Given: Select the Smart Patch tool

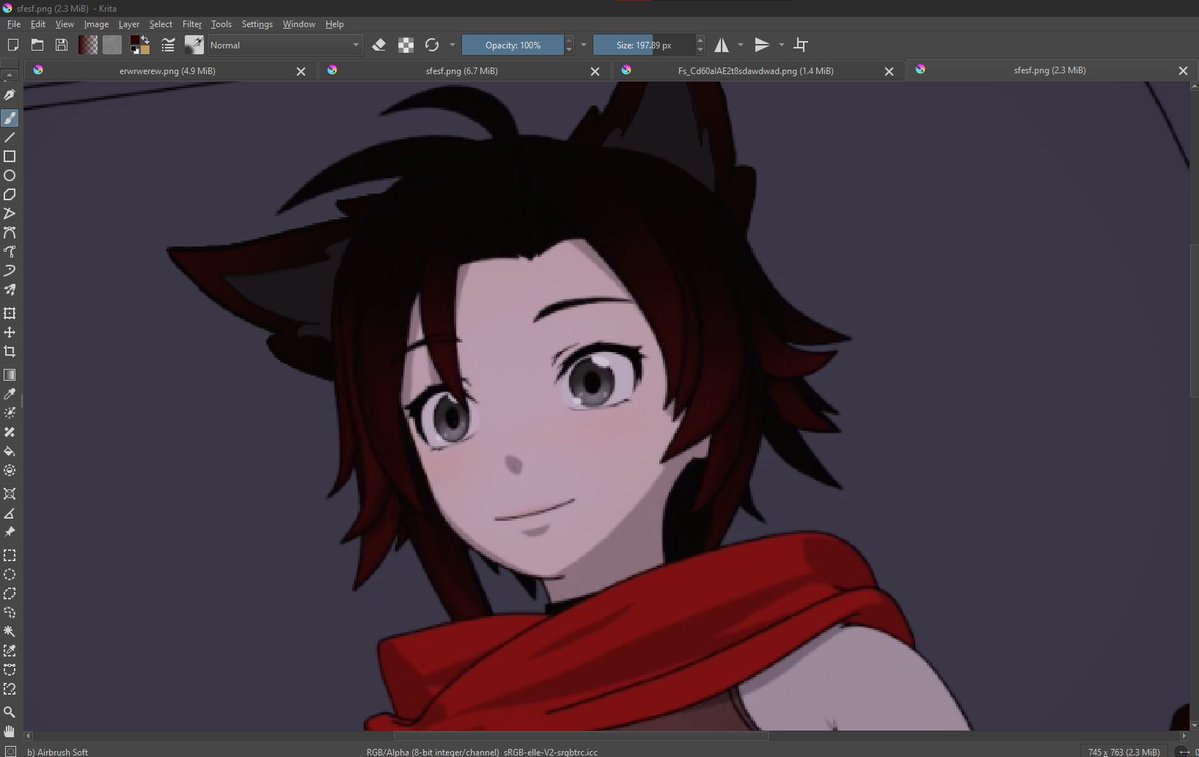Looking at the screenshot, I should (x=9, y=432).
